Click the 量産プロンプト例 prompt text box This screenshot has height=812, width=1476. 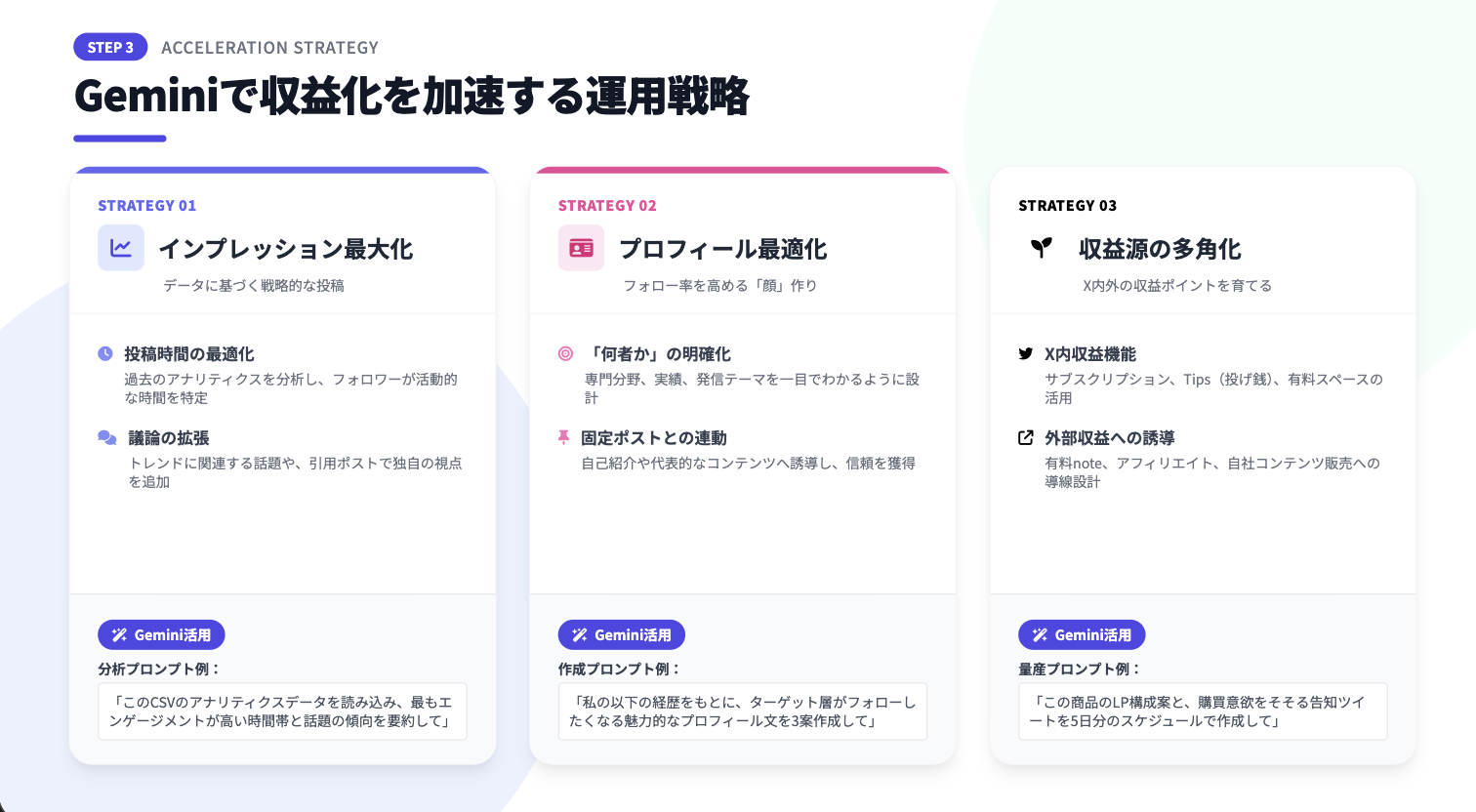pyautogui.click(x=1202, y=711)
